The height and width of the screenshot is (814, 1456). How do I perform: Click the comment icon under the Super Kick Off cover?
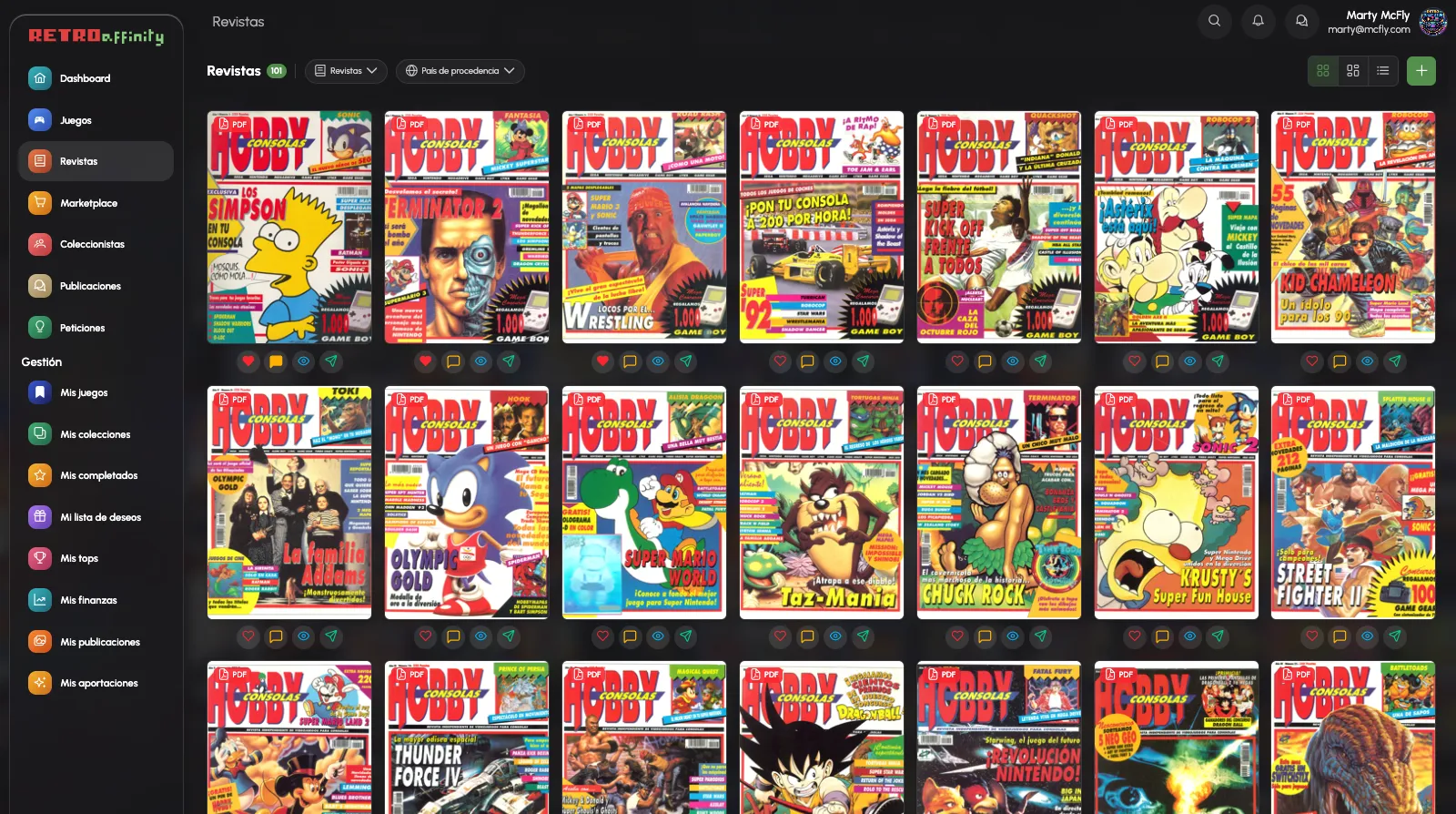click(985, 361)
